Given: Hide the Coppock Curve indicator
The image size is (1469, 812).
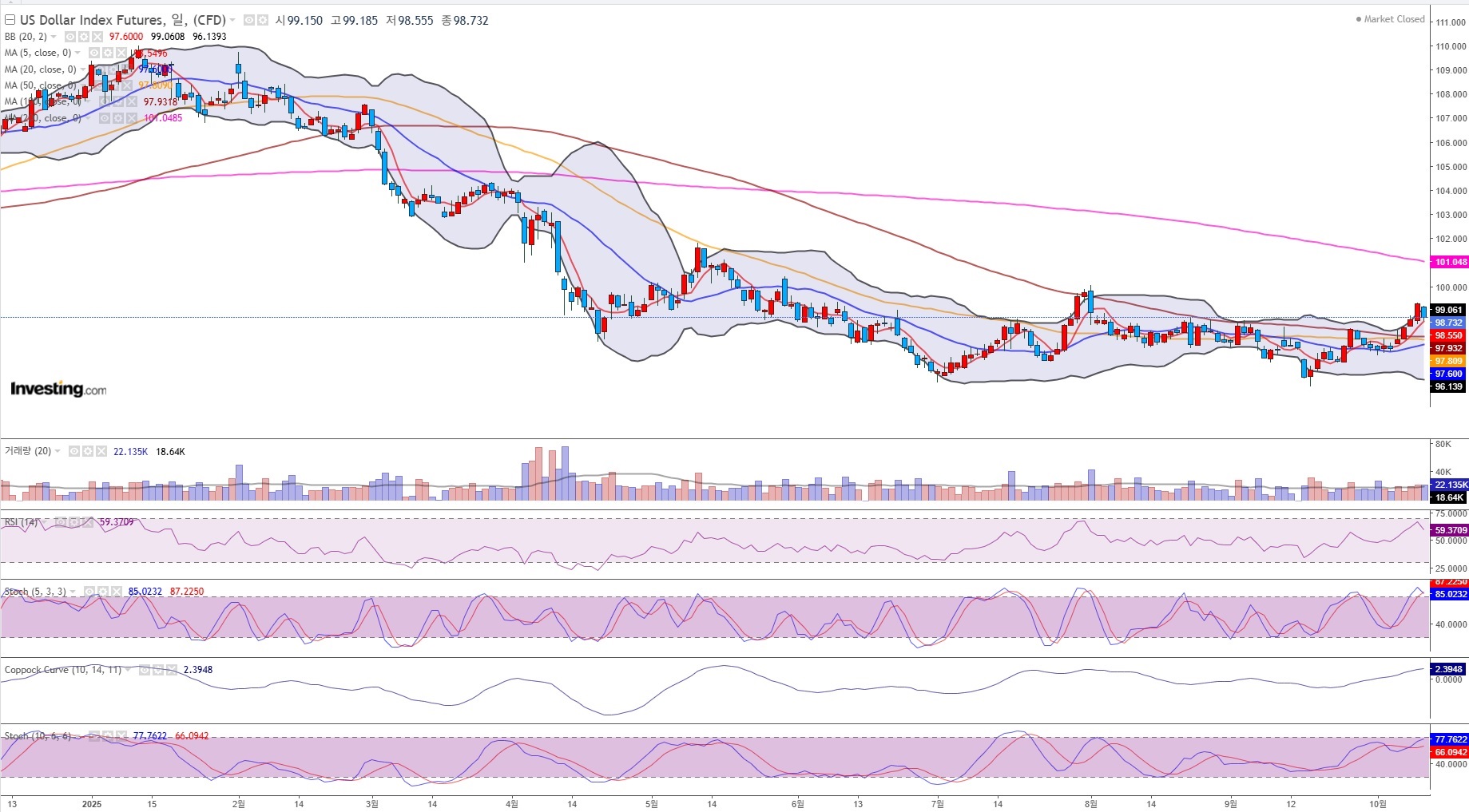Looking at the screenshot, I should pyautogui.click(x=145, y=670).
